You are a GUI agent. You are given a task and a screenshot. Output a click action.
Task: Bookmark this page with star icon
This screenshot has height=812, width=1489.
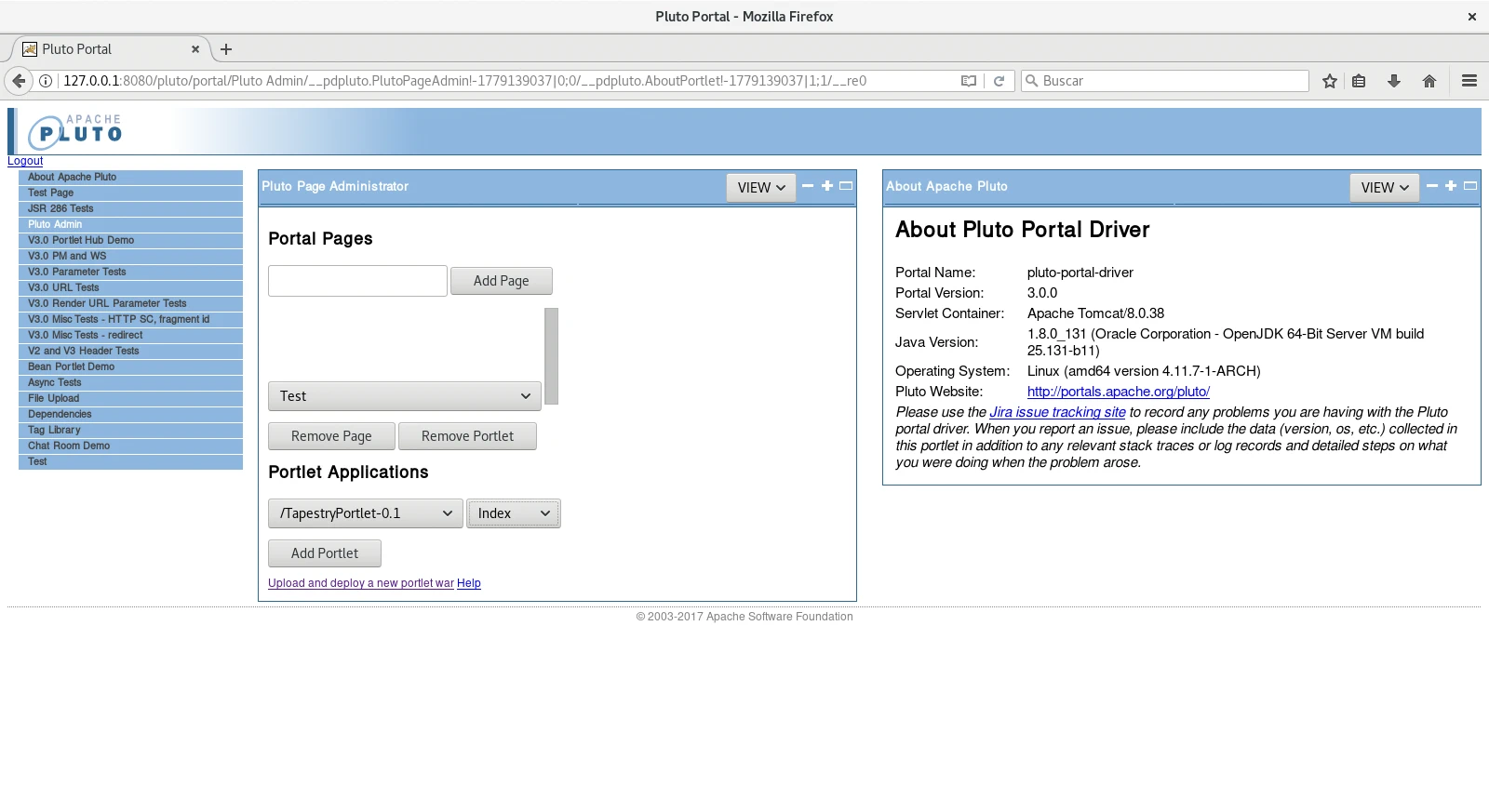pyautogui.click(x=1330, y=81)
